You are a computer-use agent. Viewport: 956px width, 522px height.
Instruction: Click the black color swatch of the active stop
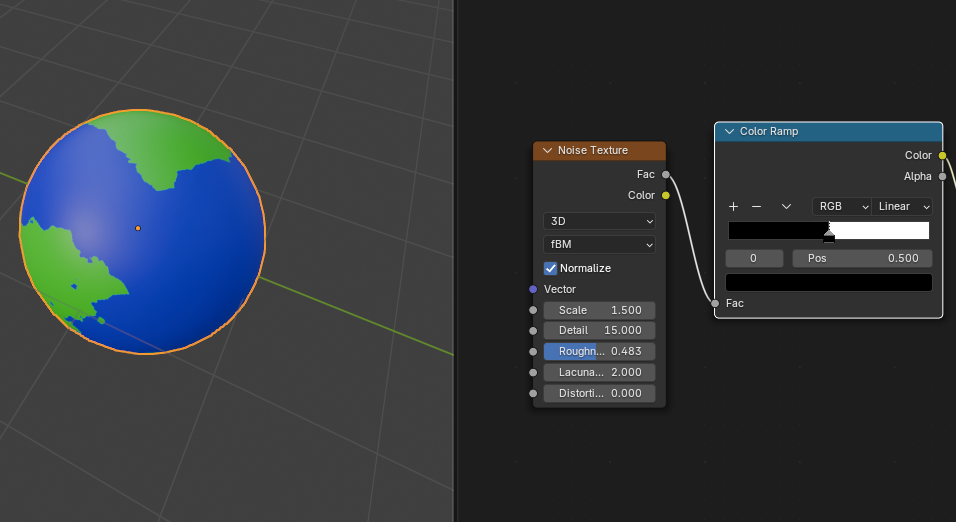tap(828, 282)
